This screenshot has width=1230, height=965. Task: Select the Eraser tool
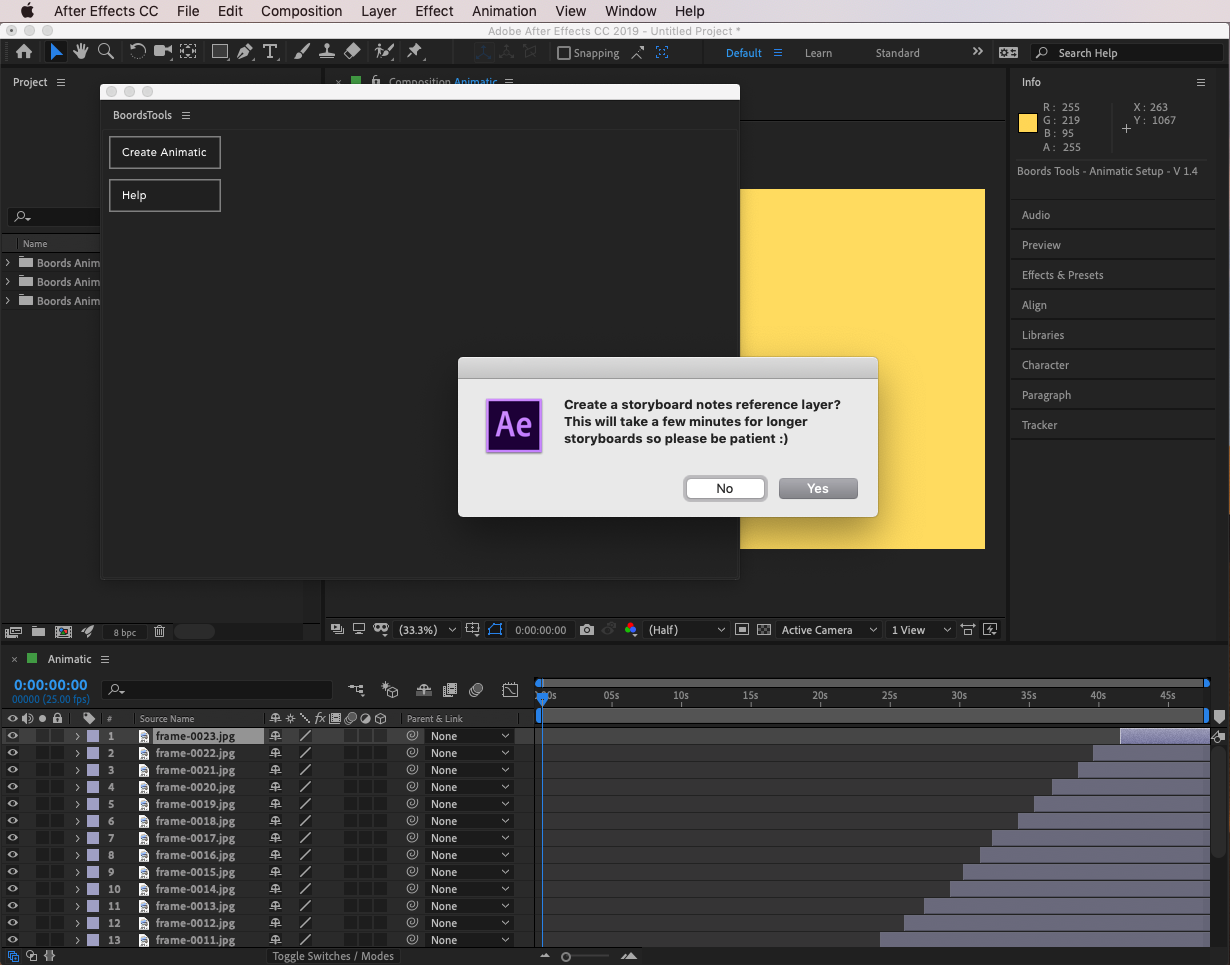pyautogui.click(x=351, y=52)
